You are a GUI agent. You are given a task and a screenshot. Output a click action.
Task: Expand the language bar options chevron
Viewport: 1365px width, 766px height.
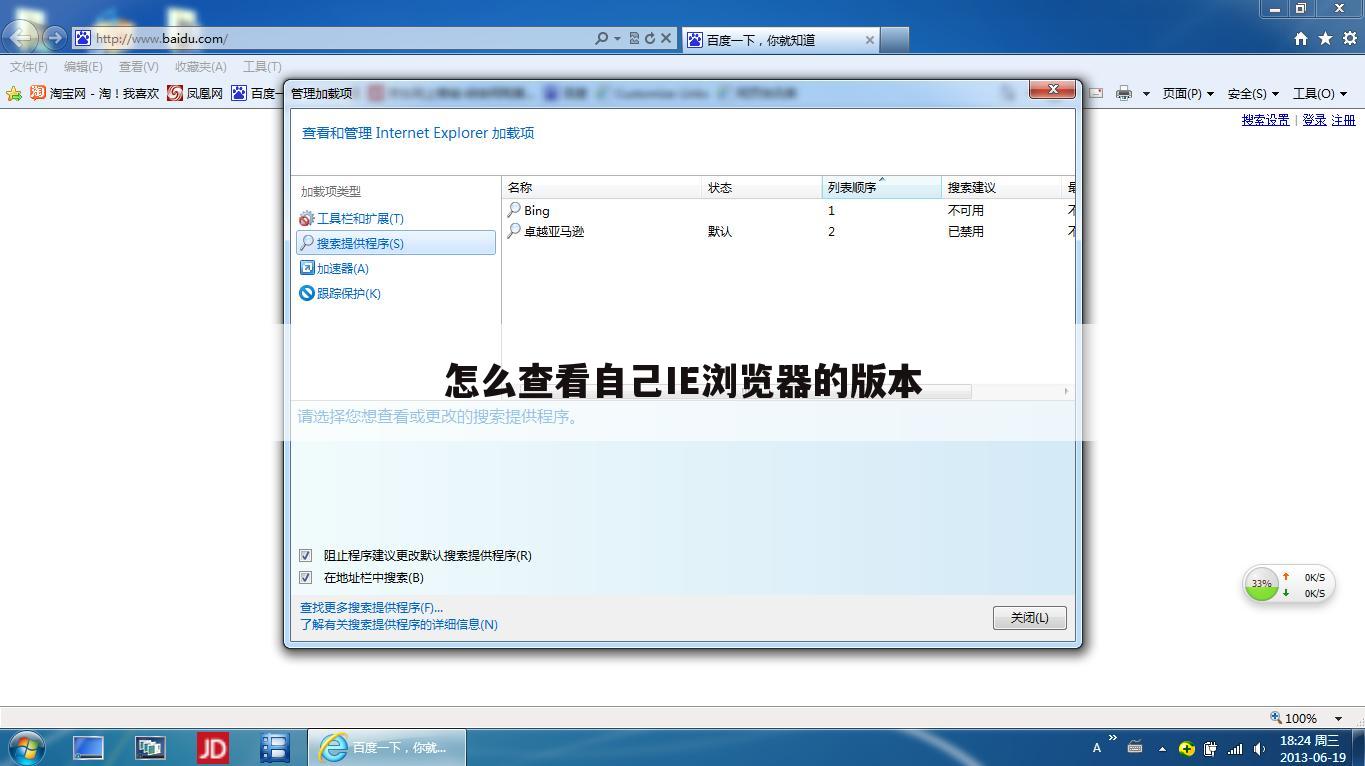tap(1112, 739)
